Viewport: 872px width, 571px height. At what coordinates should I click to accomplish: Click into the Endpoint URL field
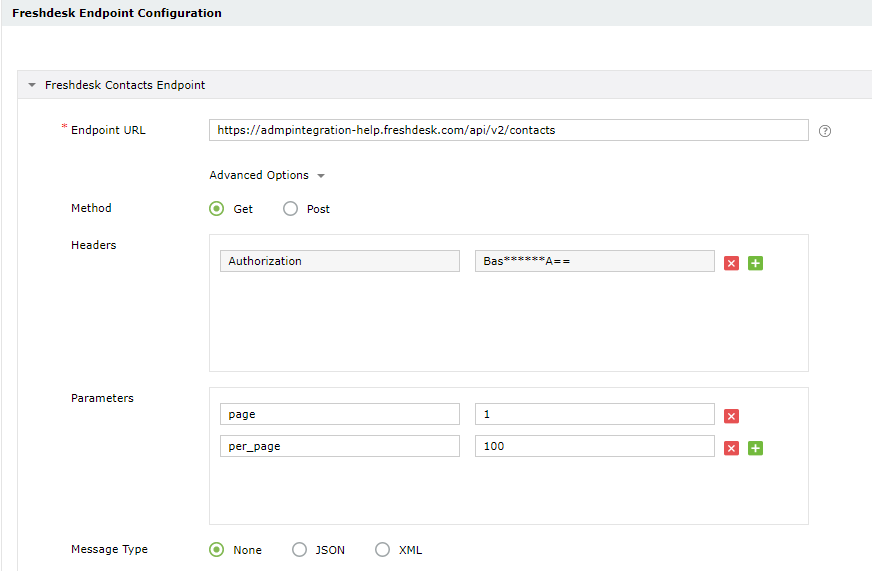pyautogui.click(x=508, y=130)
